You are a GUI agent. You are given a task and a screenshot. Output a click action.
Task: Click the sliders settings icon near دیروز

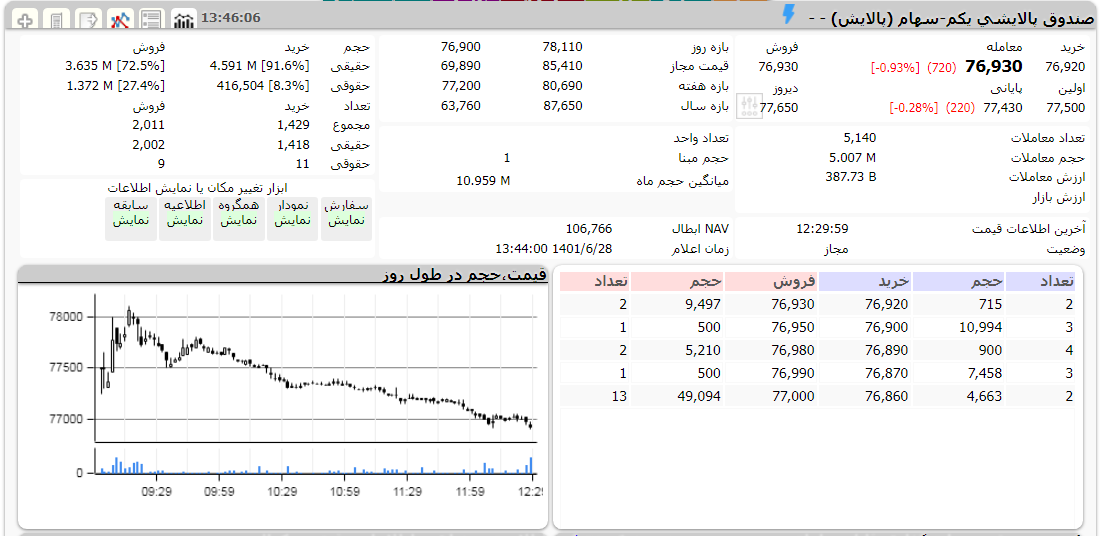(750, 107)
